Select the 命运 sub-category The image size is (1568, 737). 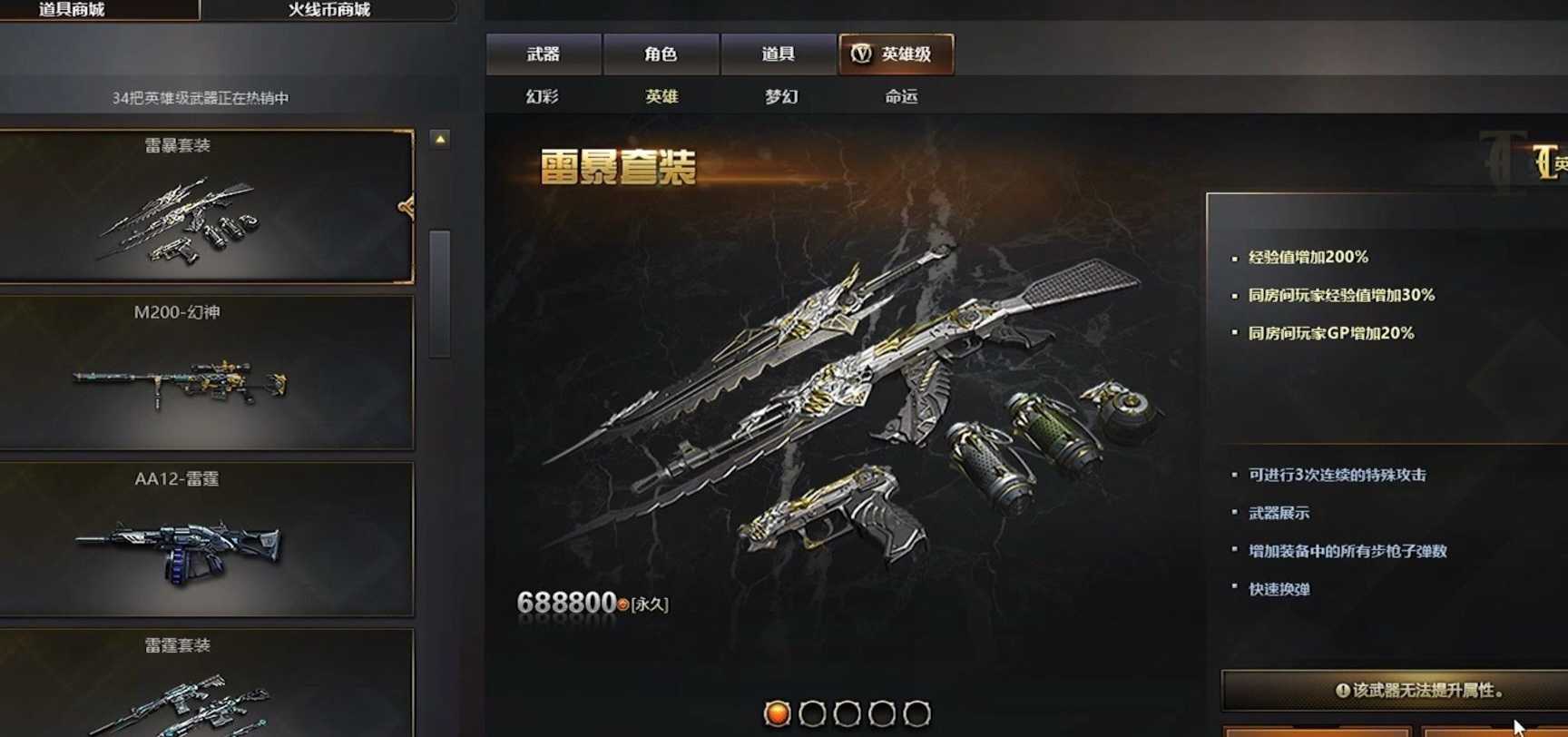901,96
